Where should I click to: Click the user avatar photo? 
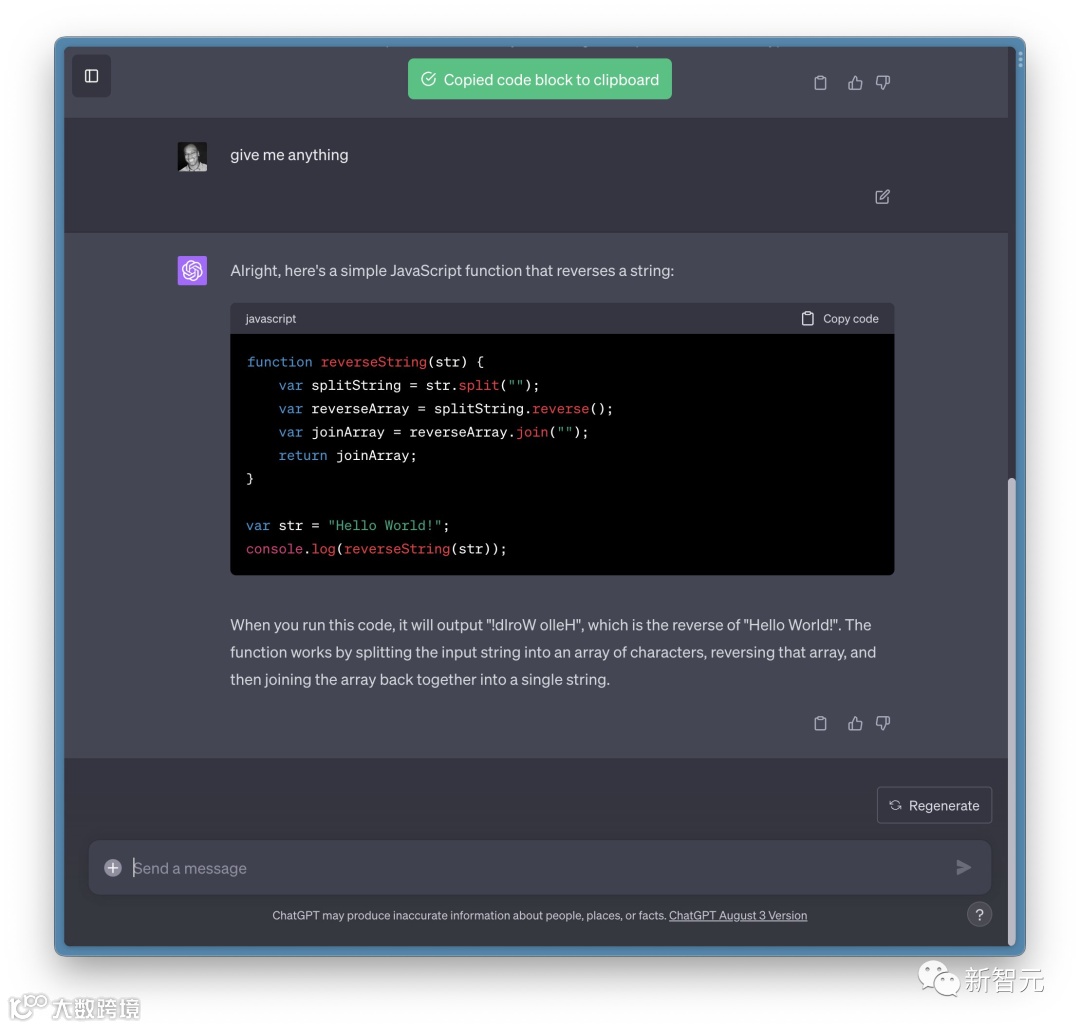[192, 156]
